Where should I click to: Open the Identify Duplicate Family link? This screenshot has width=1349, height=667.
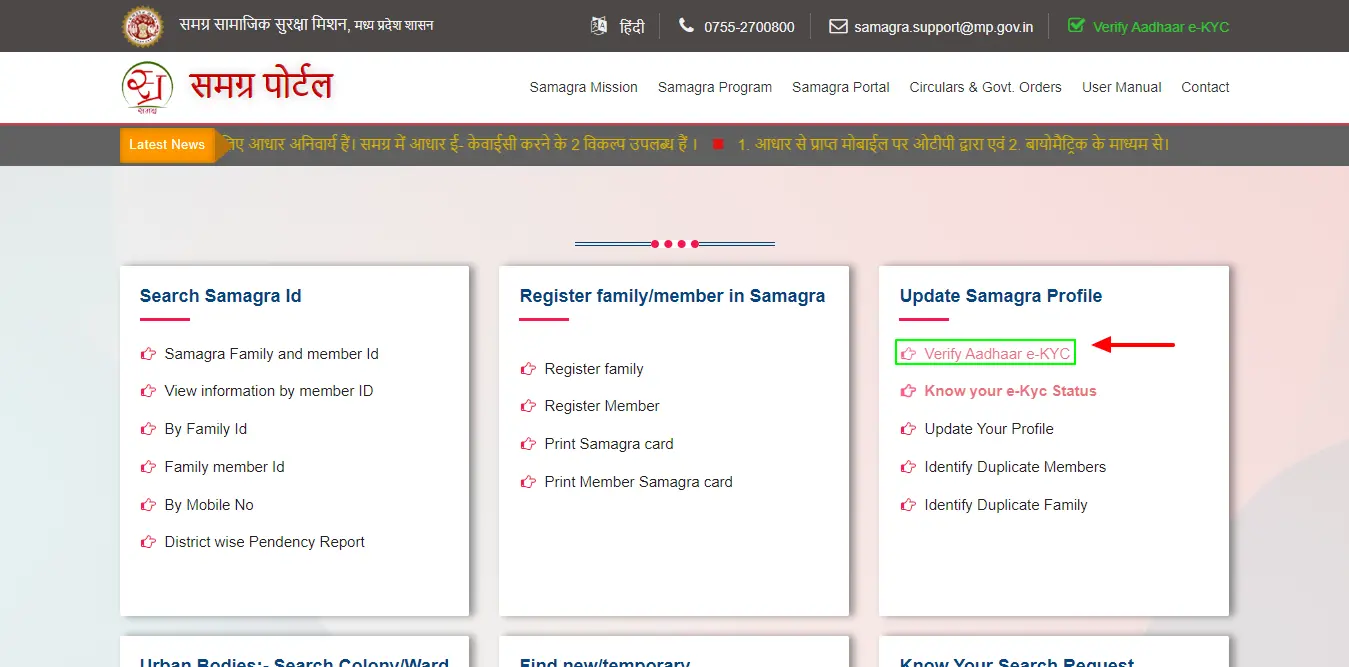(1006, 505)
